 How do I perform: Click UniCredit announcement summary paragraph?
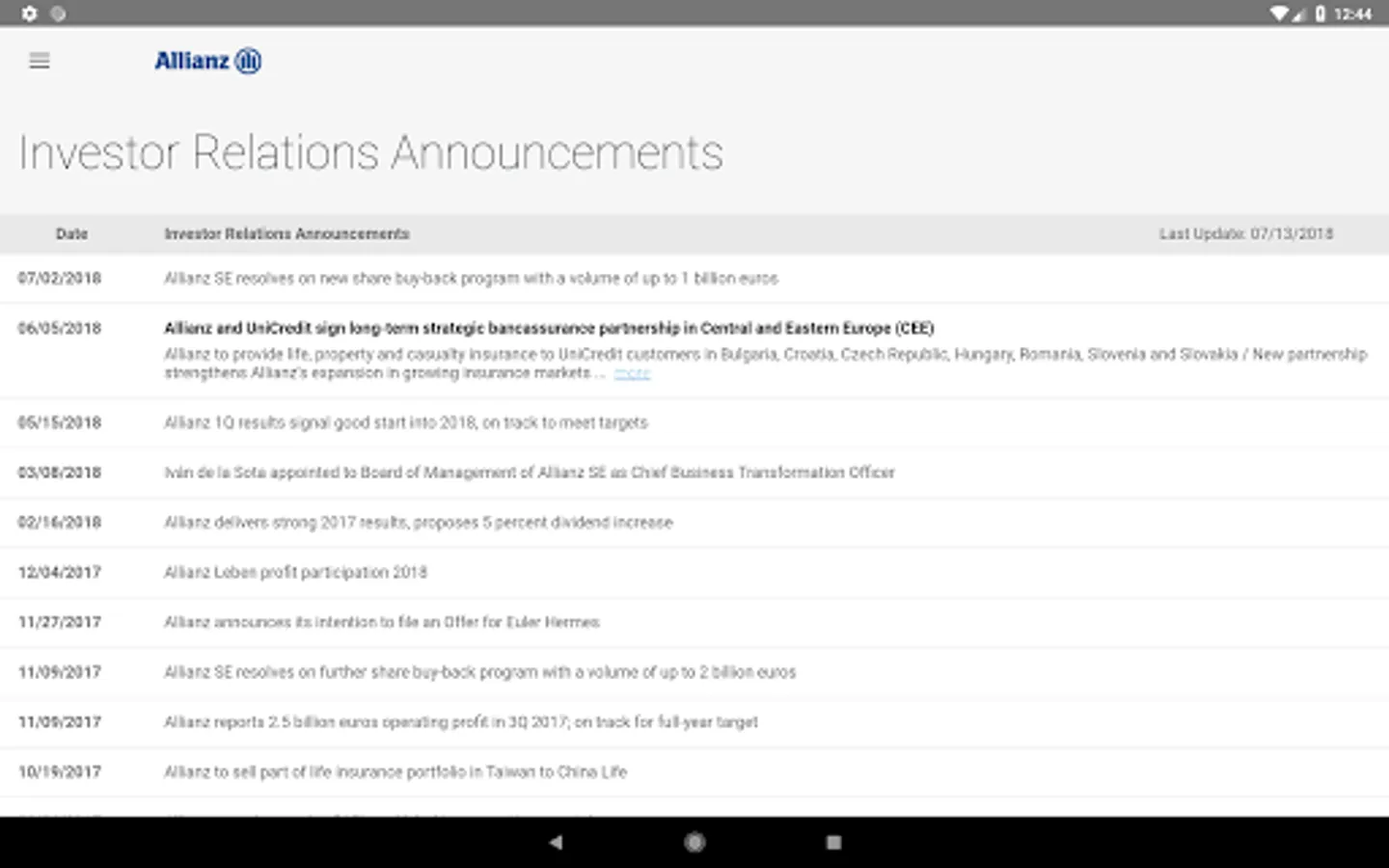point(766,364)
